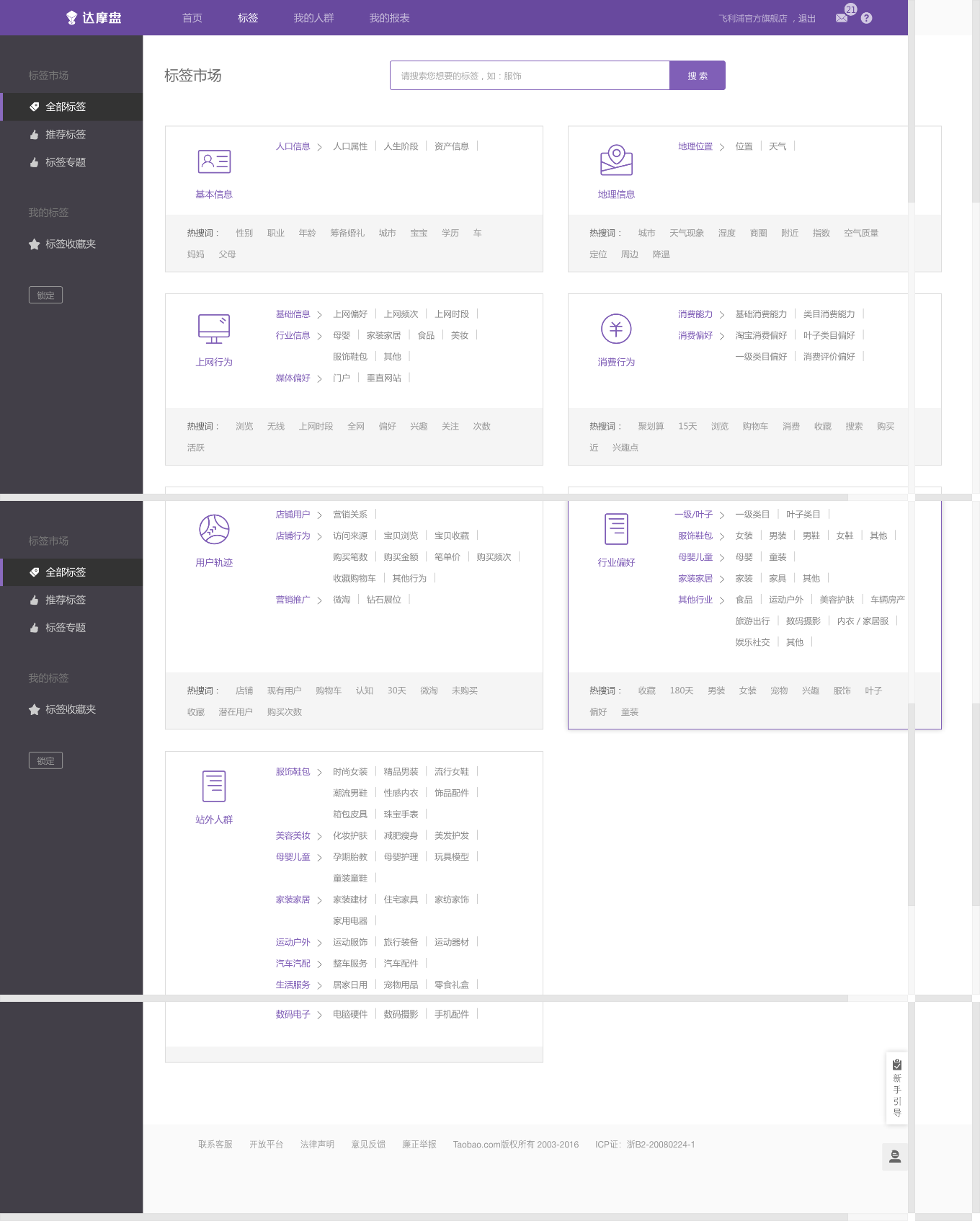Screen dimensions: 980x1221
Task: Expand the 人口信息 category chevron
Action: pyautogui.click(x=319, y=147)
